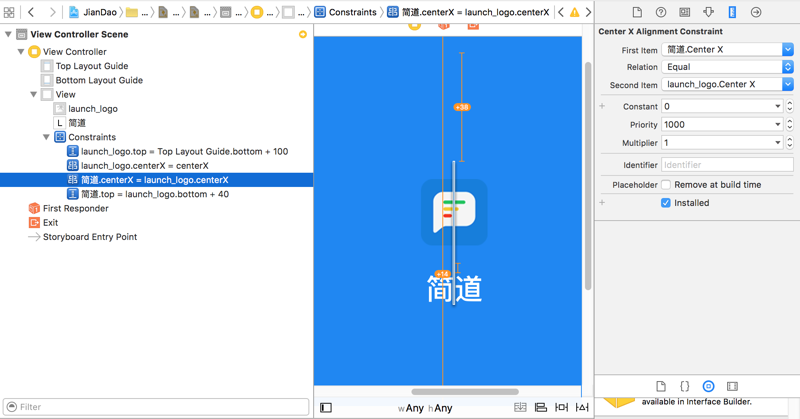Click the Multiplier stepper
Screen dimensions: 800x419
click(790, 143)
